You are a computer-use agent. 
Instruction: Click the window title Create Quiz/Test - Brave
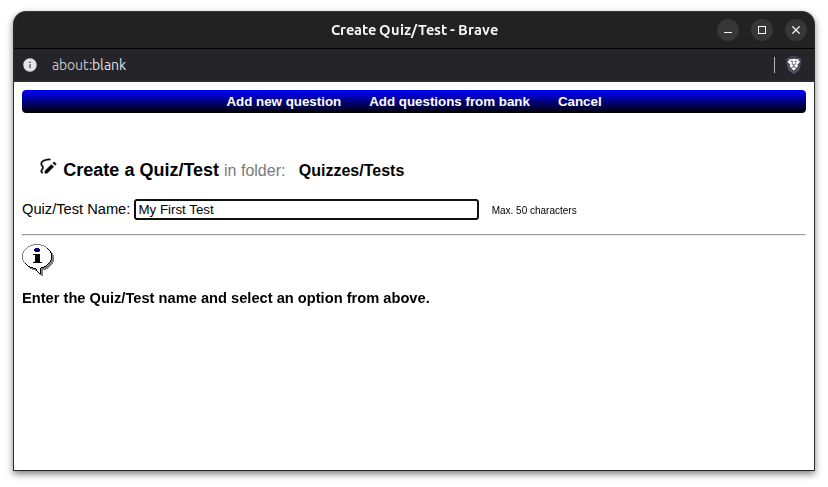(x=415, y=30)
